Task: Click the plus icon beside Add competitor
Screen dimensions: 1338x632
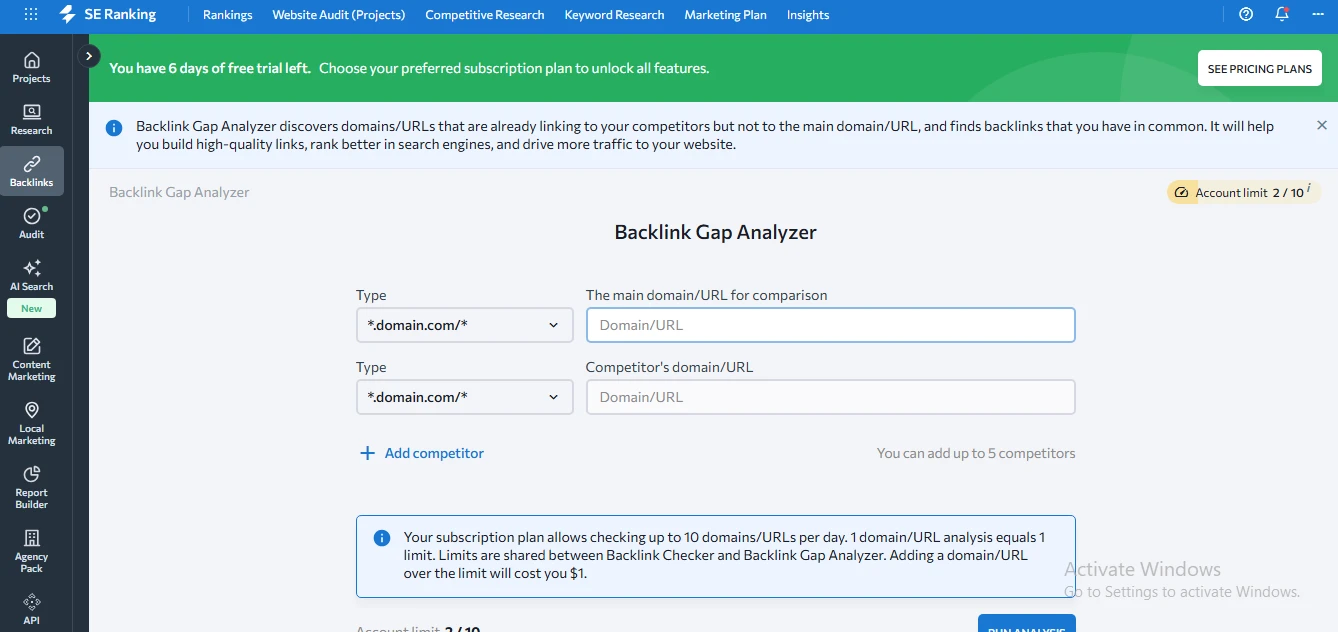Action: point(367,453)
